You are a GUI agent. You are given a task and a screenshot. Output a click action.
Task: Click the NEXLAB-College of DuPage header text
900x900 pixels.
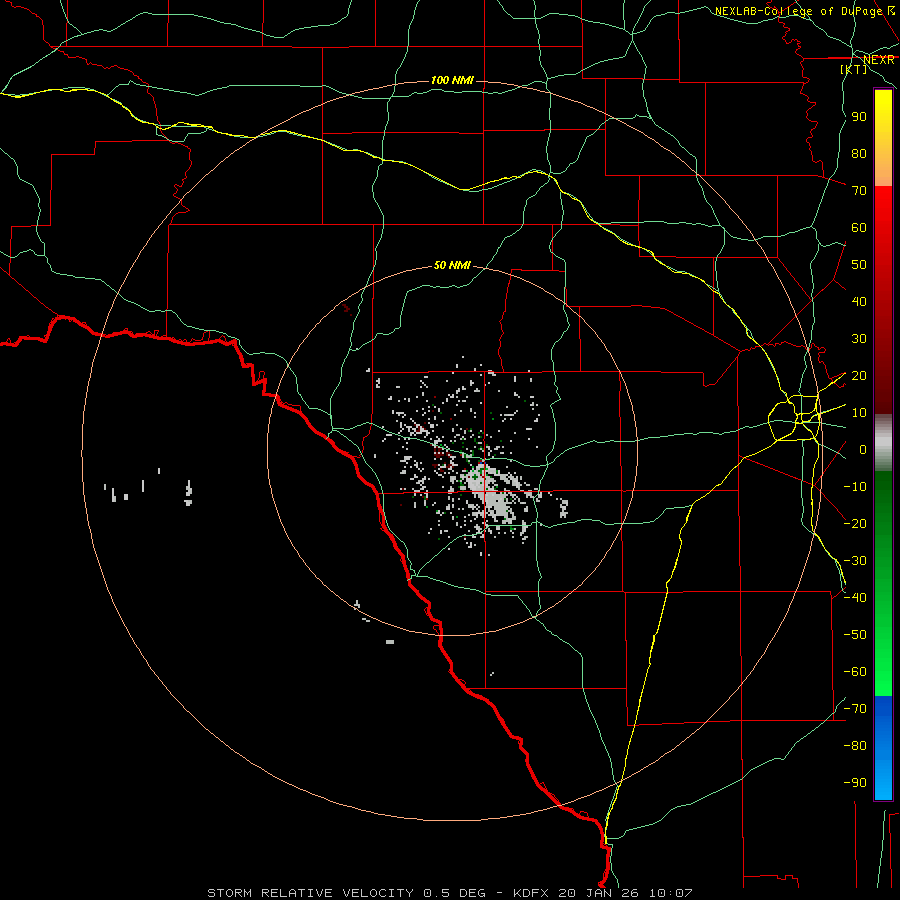(x=798, y=11)
